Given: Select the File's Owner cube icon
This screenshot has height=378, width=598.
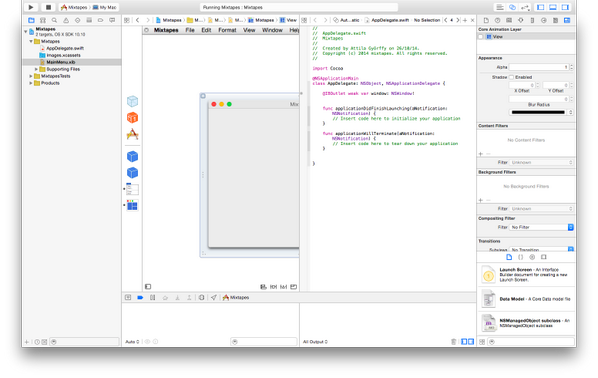Looking at the screenshot, I should tap(132, 101).
